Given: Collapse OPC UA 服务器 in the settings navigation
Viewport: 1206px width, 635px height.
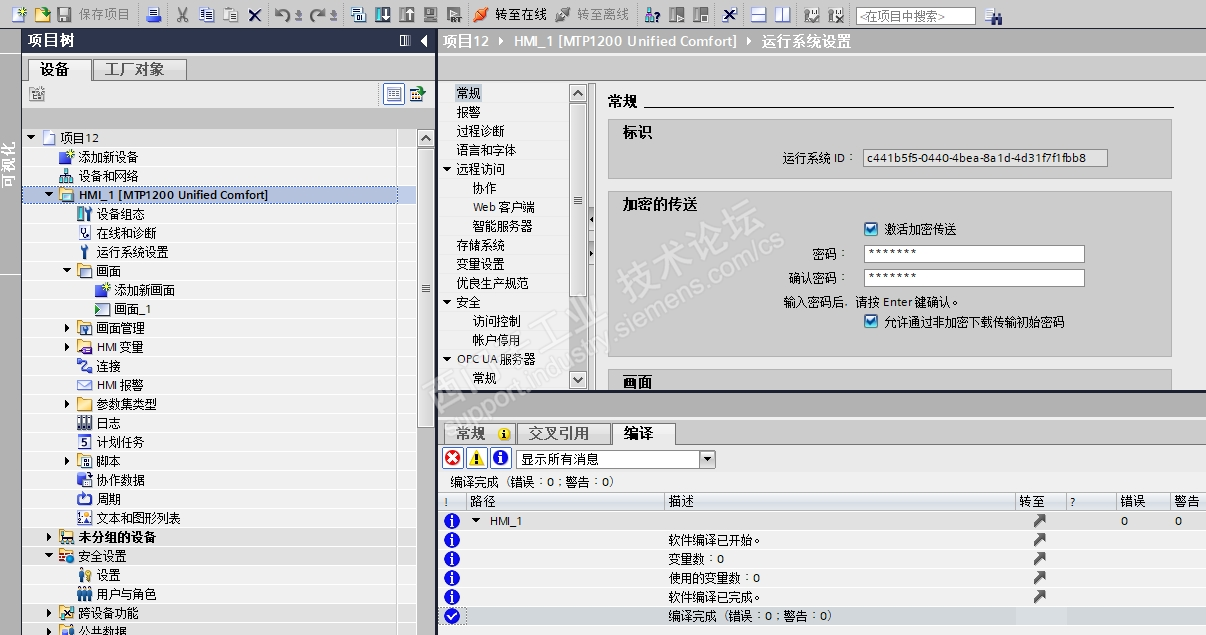Looking at the screenshot, I should pyautogui.click(x=447, y=359).
